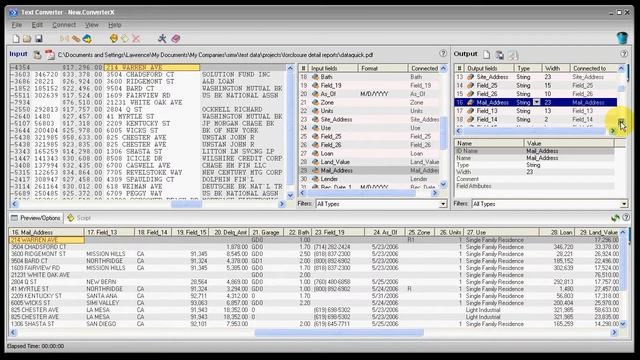Open the Connect menu
The image size is (640, 360).
click(x=64, y=25)
